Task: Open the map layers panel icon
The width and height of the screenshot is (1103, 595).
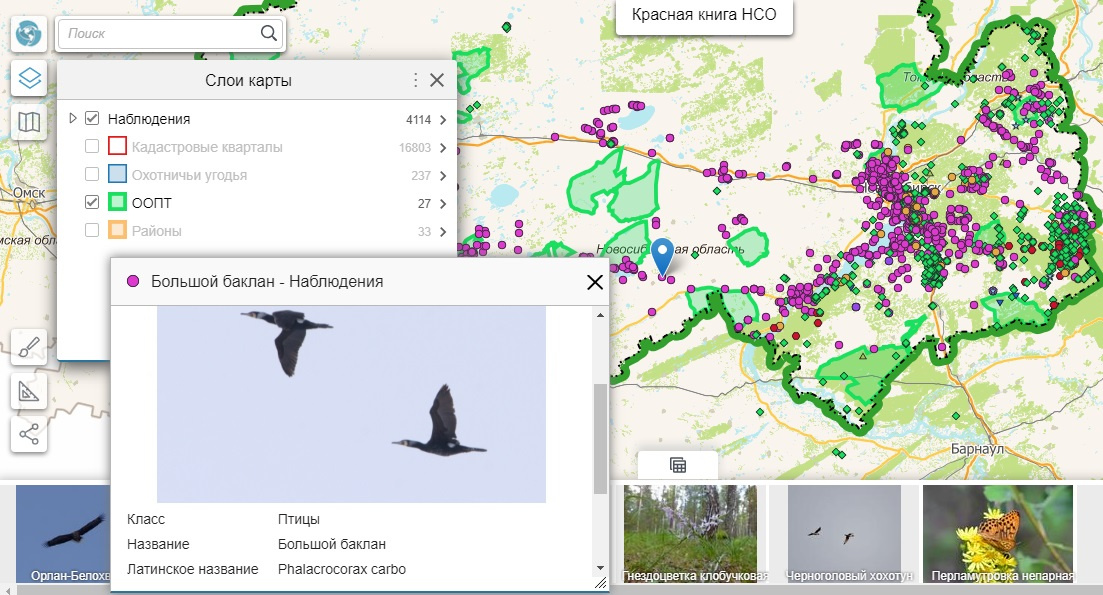Action: click(x=29, y=78)
